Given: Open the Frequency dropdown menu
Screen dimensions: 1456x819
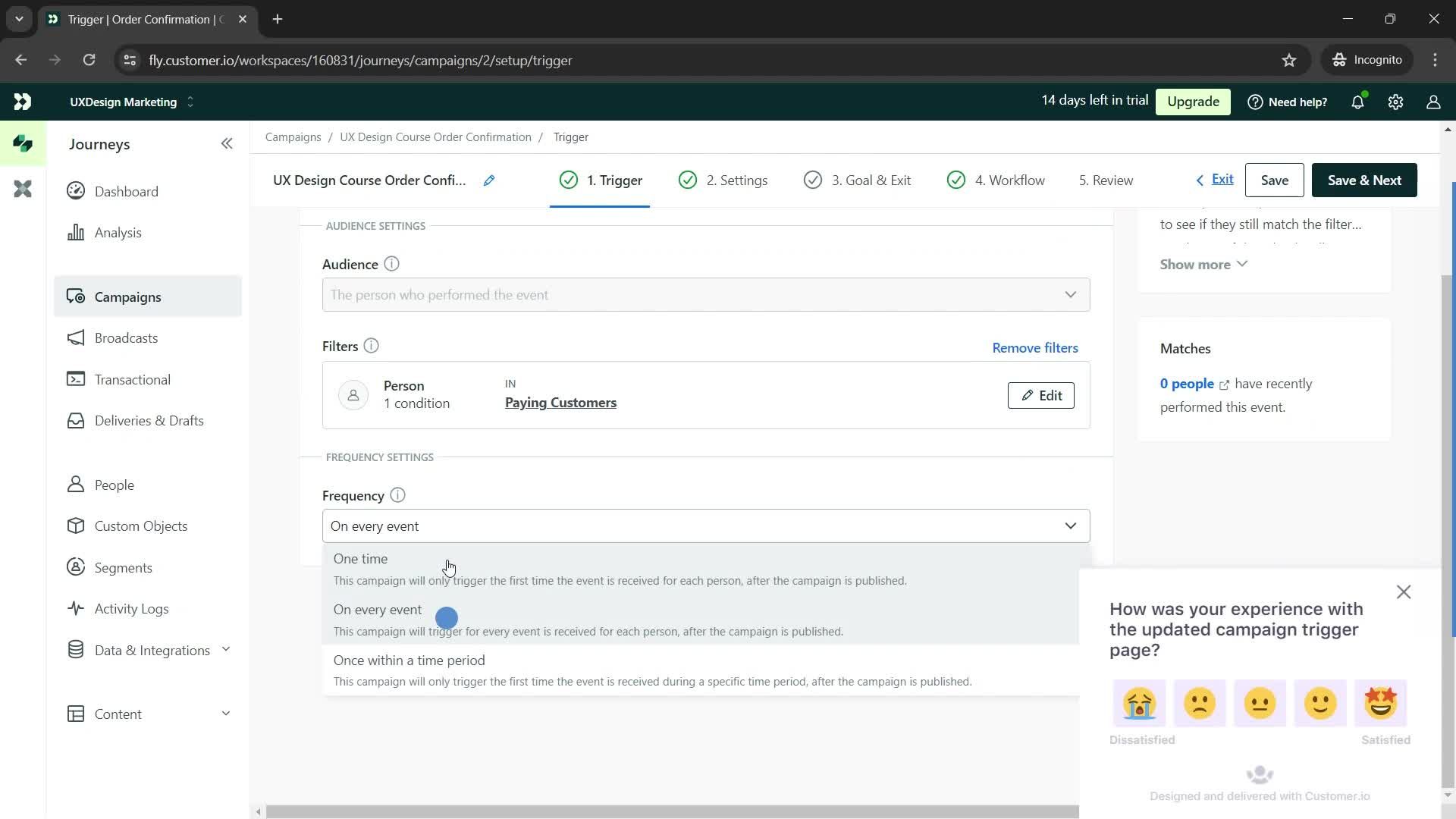Looking at the screenshot, I should (705, 525).
